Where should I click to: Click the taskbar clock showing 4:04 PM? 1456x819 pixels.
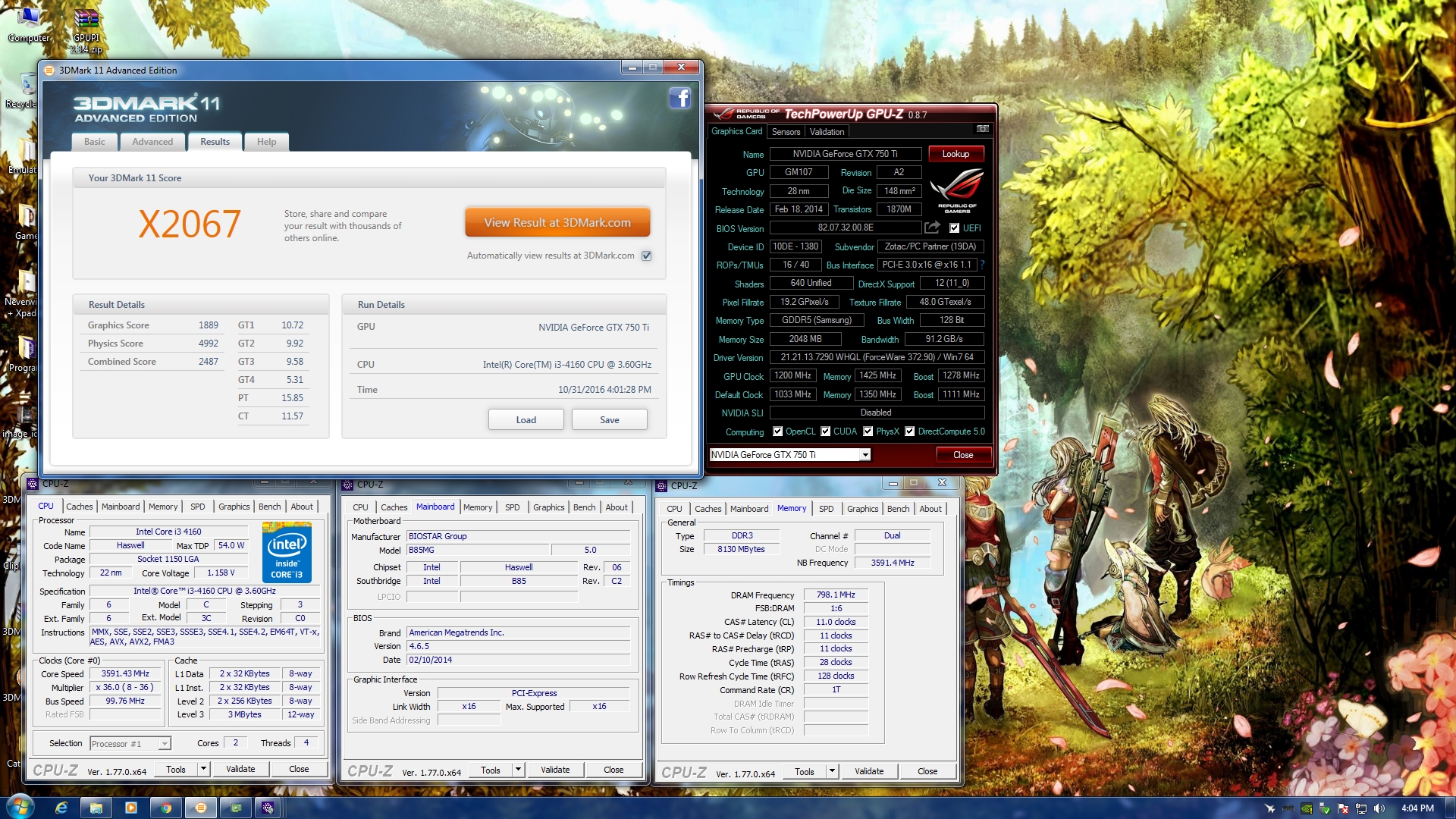(x=1417, y=808)
